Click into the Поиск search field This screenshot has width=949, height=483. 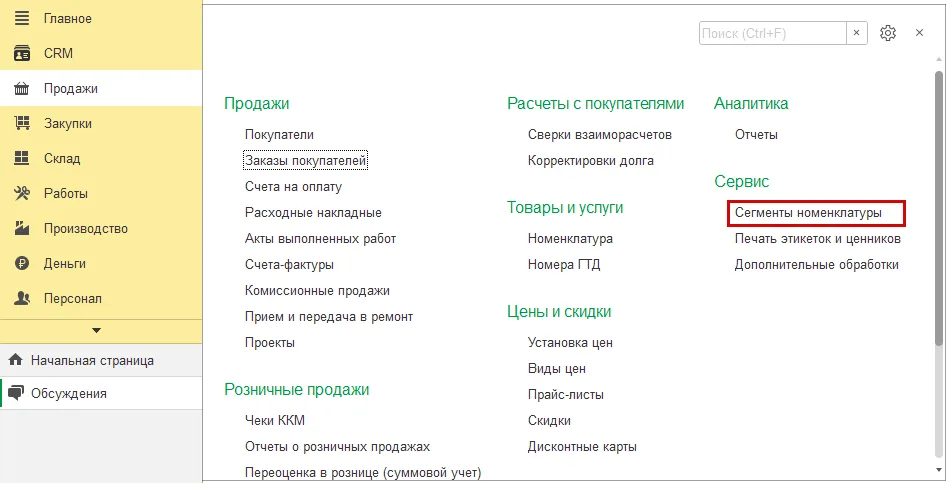(x=772, y=33)
